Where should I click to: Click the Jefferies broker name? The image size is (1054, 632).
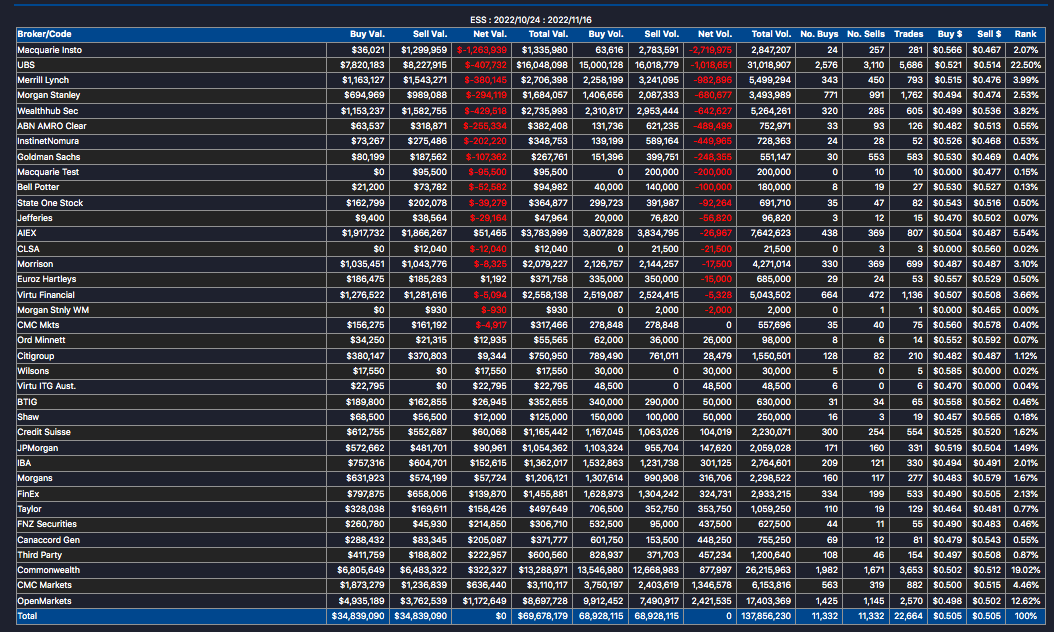(35, 218)
